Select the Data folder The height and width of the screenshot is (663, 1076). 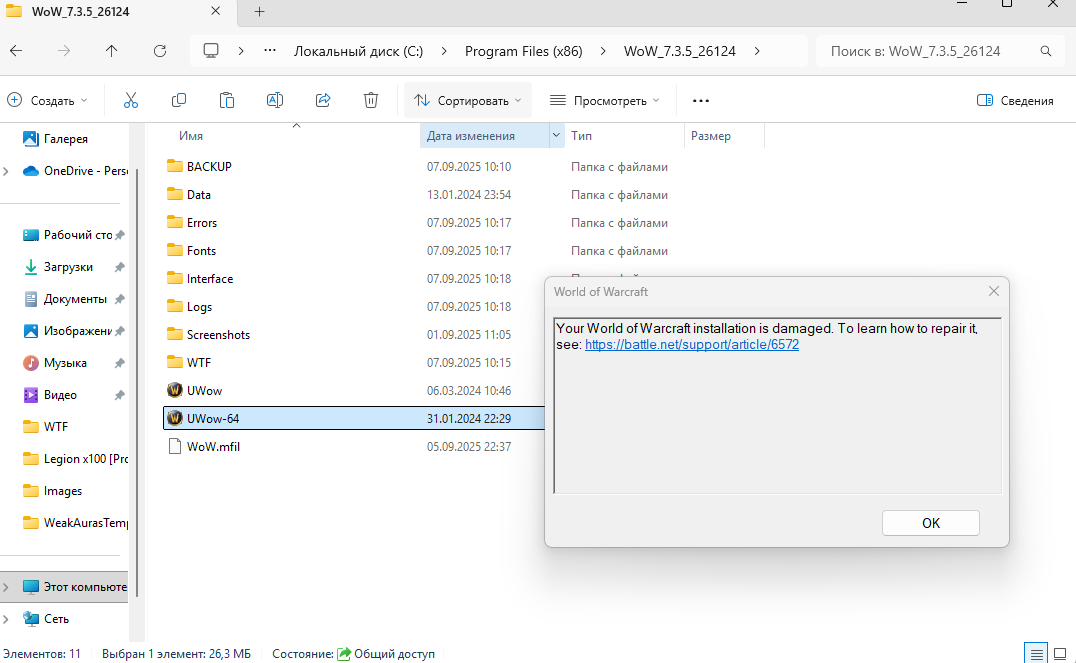[198, 194]
